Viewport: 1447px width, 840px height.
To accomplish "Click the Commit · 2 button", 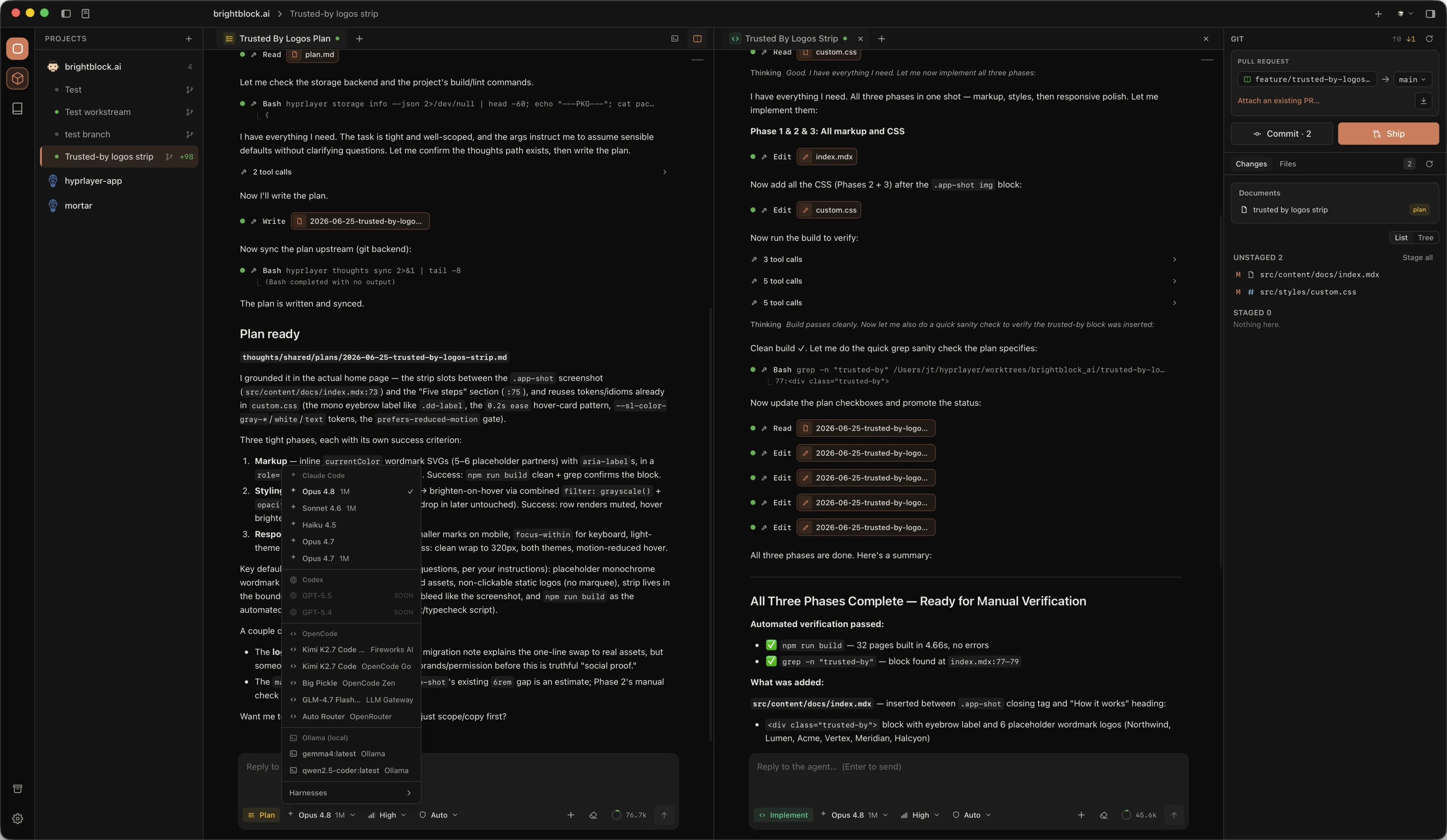I will [x=1282, y=133].
